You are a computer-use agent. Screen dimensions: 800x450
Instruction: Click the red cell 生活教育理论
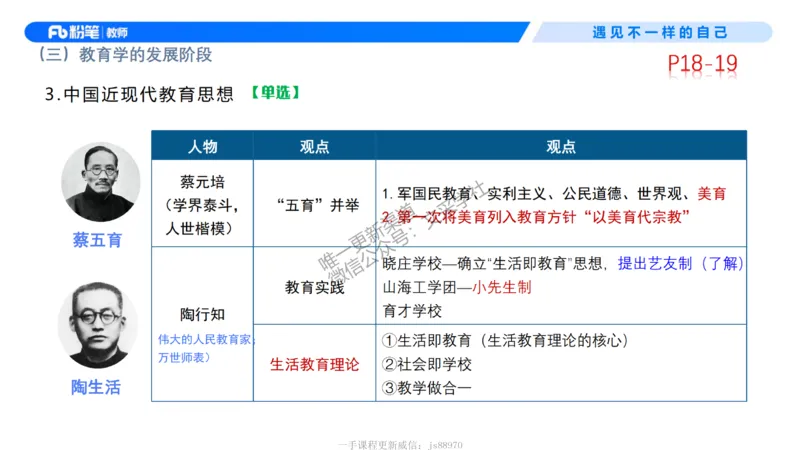(x=314, y=364)
